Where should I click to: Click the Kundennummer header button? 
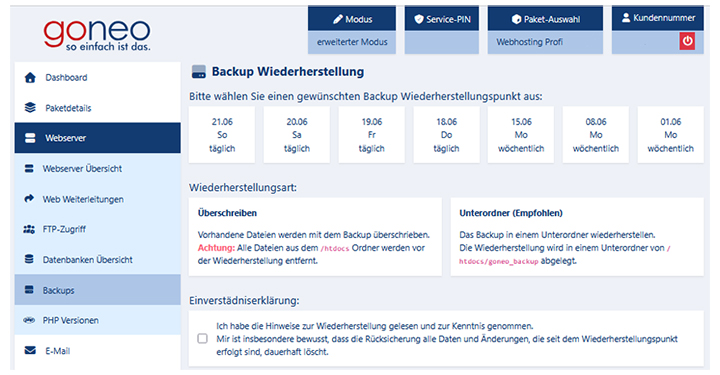(x=658, y=18)
